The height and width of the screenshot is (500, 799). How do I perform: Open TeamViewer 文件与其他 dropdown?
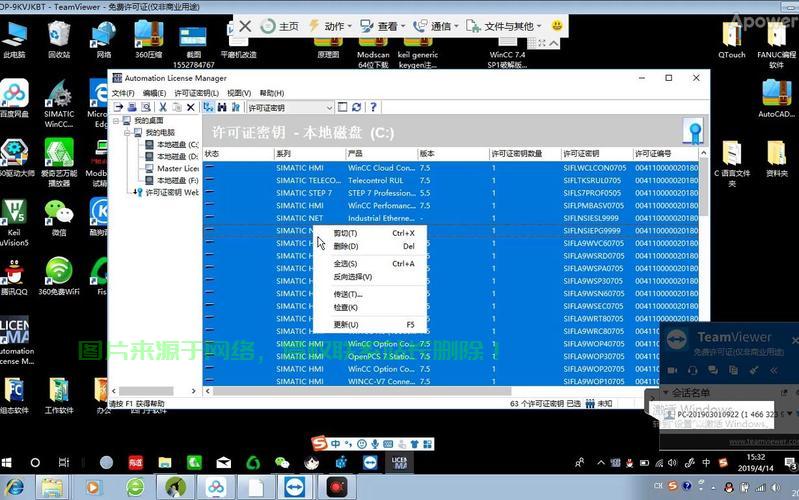[x=503, y=26]
